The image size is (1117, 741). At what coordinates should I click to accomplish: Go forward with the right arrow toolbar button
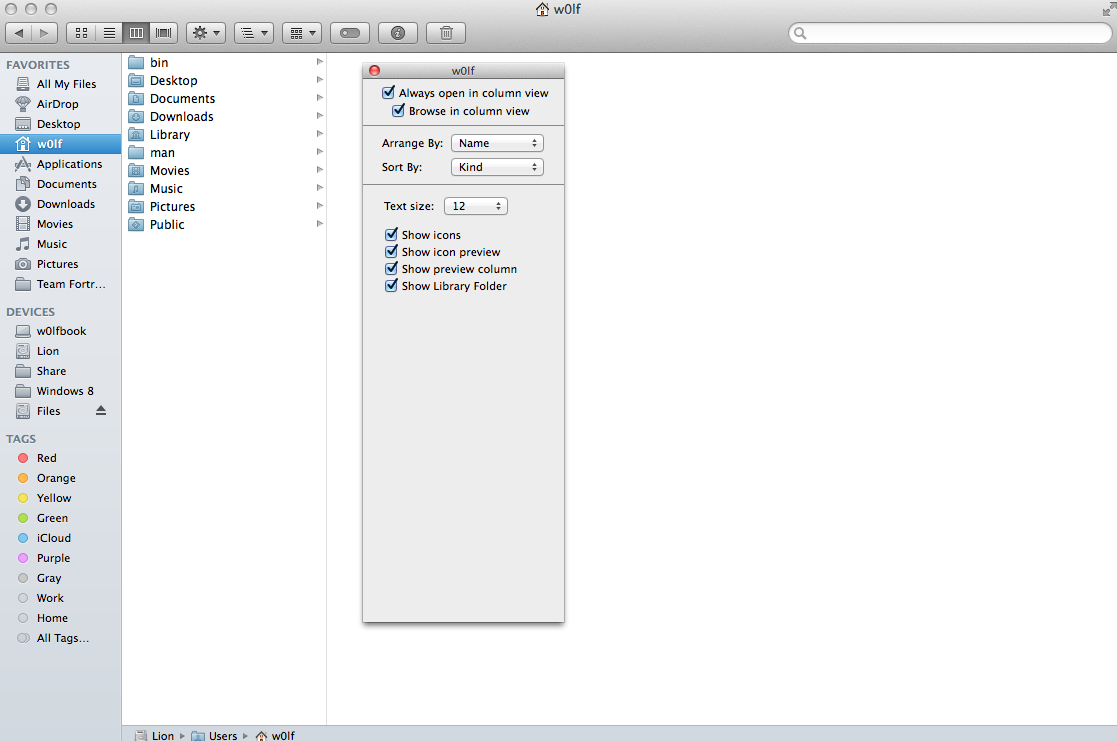44,33
